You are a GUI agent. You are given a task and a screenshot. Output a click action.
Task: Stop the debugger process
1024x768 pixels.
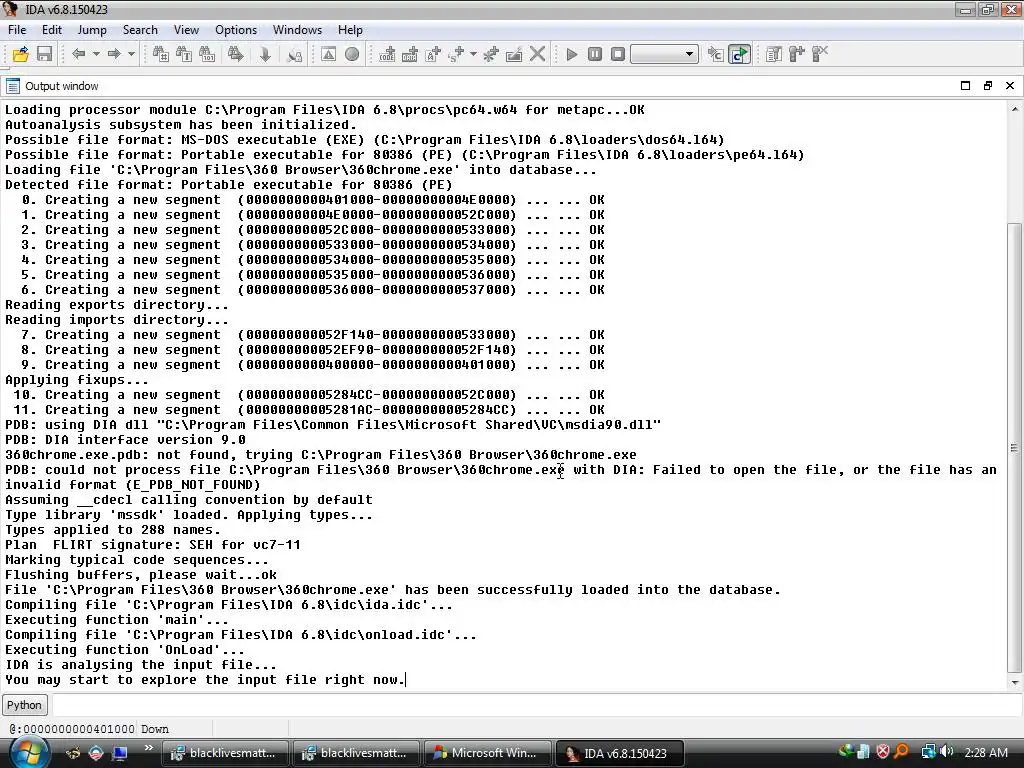618,54
